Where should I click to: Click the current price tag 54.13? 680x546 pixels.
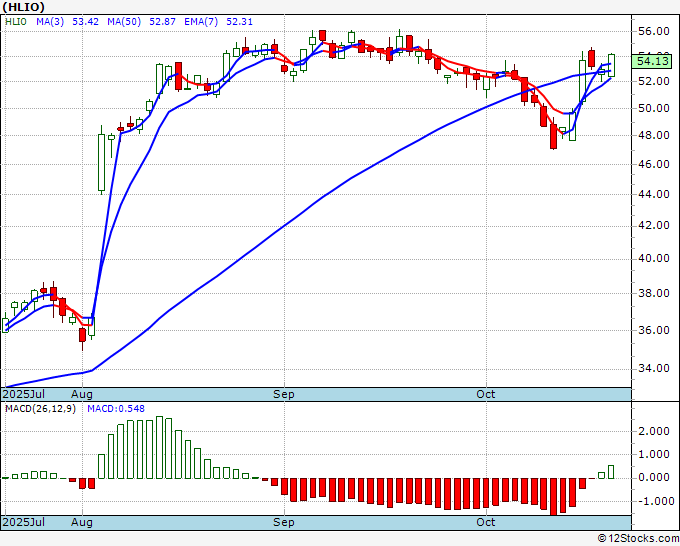[x=653, y=61]
